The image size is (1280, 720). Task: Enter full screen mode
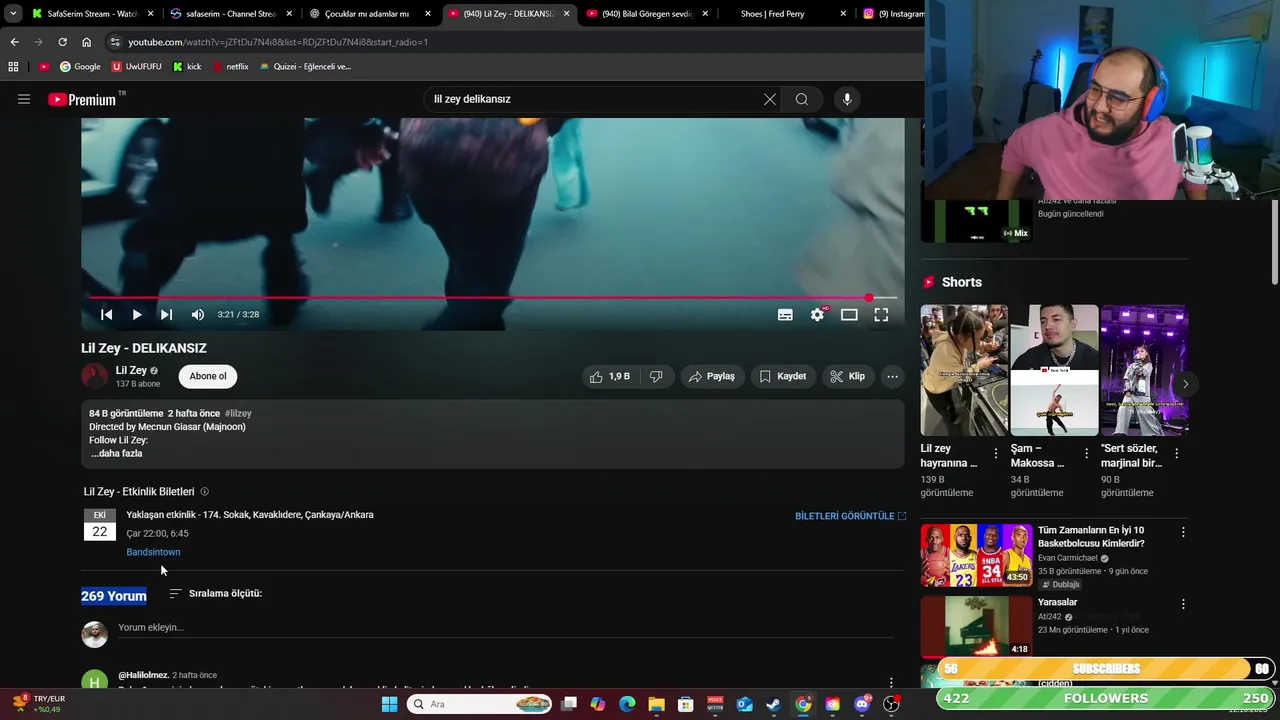[881, 314]
